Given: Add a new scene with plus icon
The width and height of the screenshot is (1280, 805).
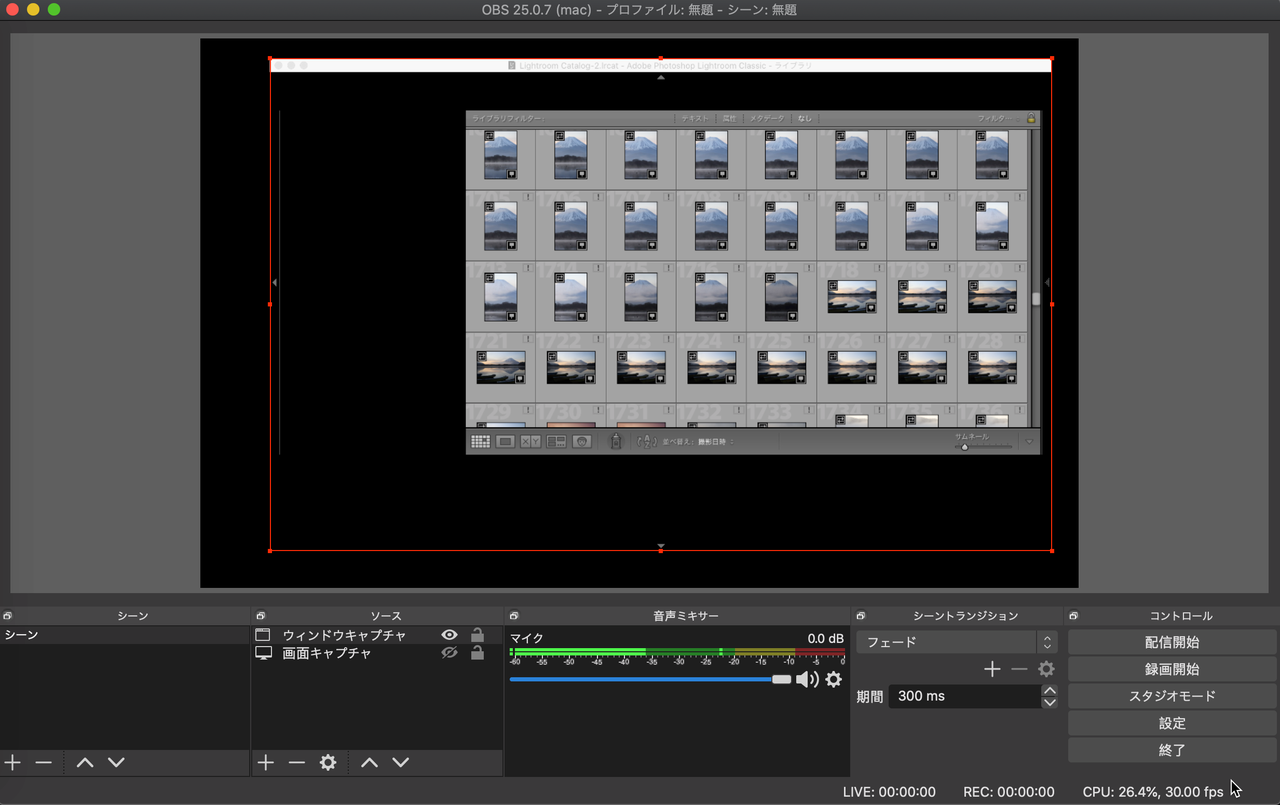Looking at the screenshot, I should tap(12, 762).
